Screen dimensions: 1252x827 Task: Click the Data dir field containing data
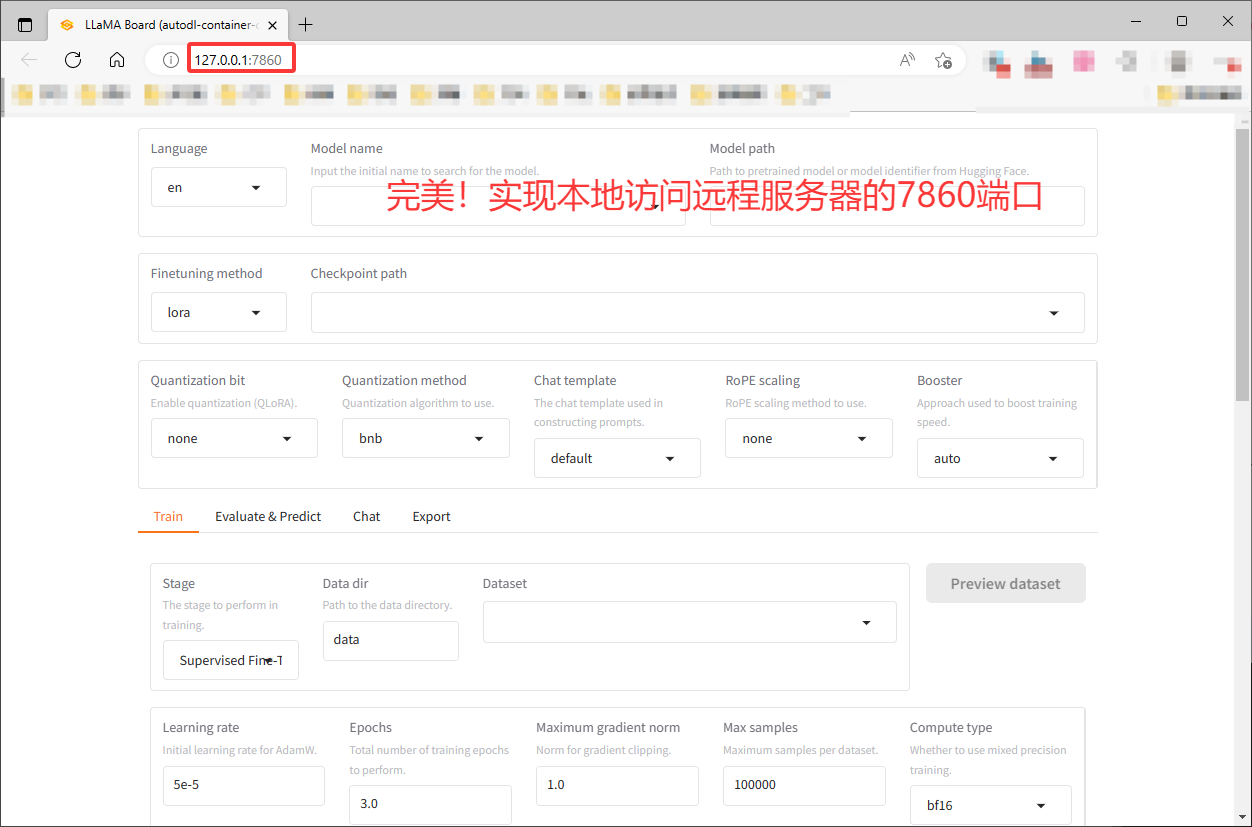390,640
